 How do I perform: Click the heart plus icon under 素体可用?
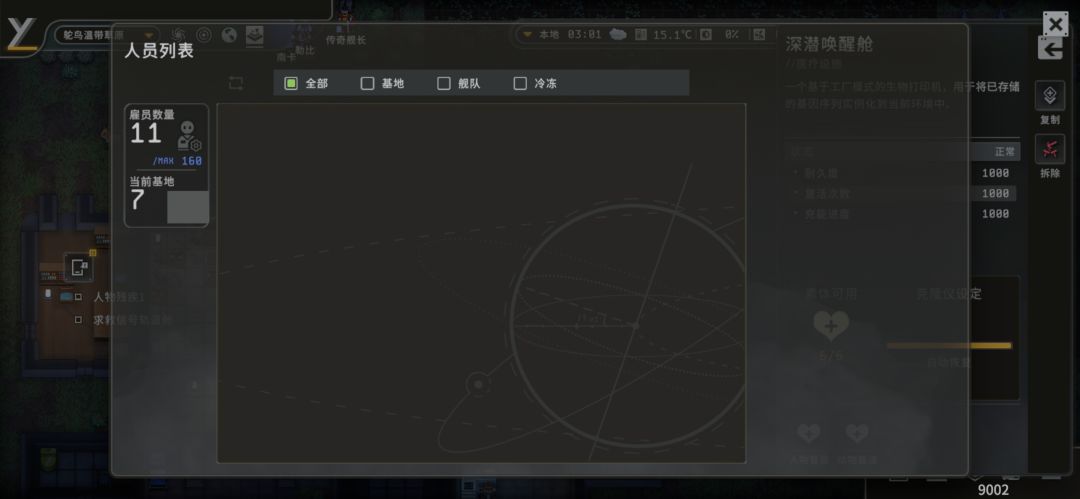pyautogui.click(x=831, y=326)
